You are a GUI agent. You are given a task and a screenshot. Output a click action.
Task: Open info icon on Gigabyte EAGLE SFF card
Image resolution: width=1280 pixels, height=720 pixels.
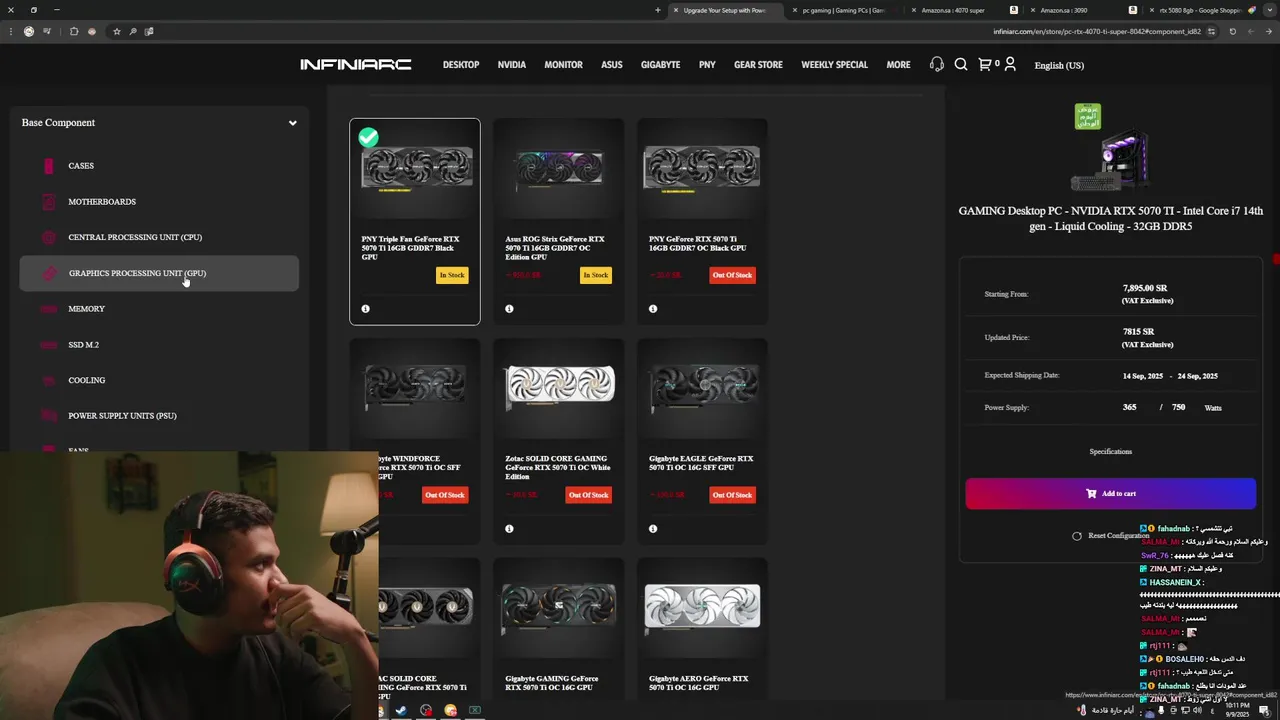[x=653, y=529]
